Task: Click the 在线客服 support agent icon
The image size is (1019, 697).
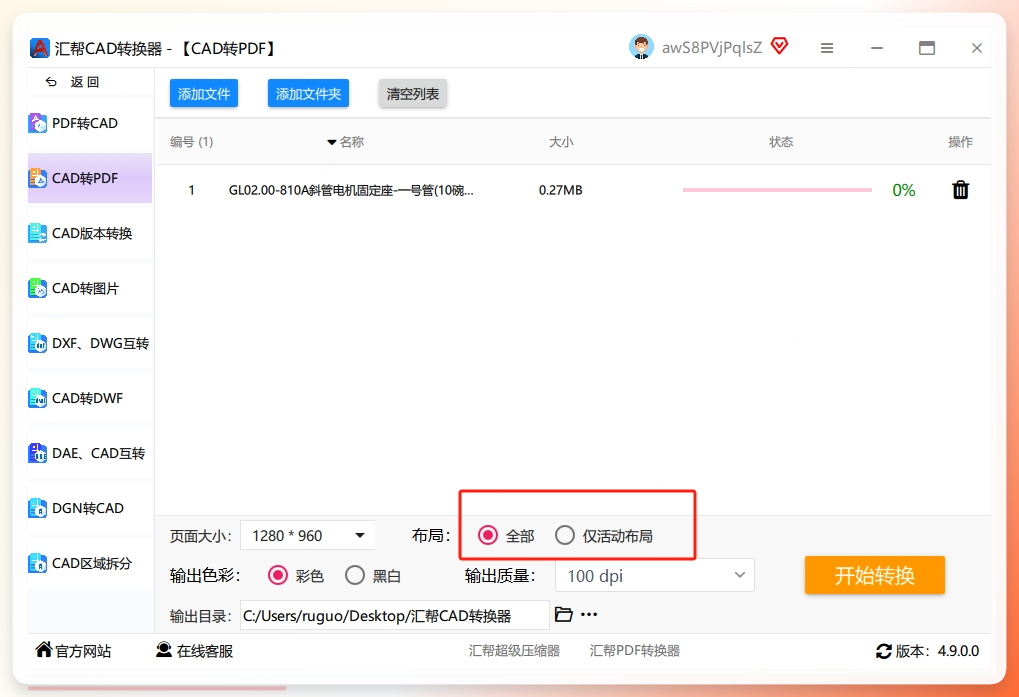Action: tap(164, 650)
